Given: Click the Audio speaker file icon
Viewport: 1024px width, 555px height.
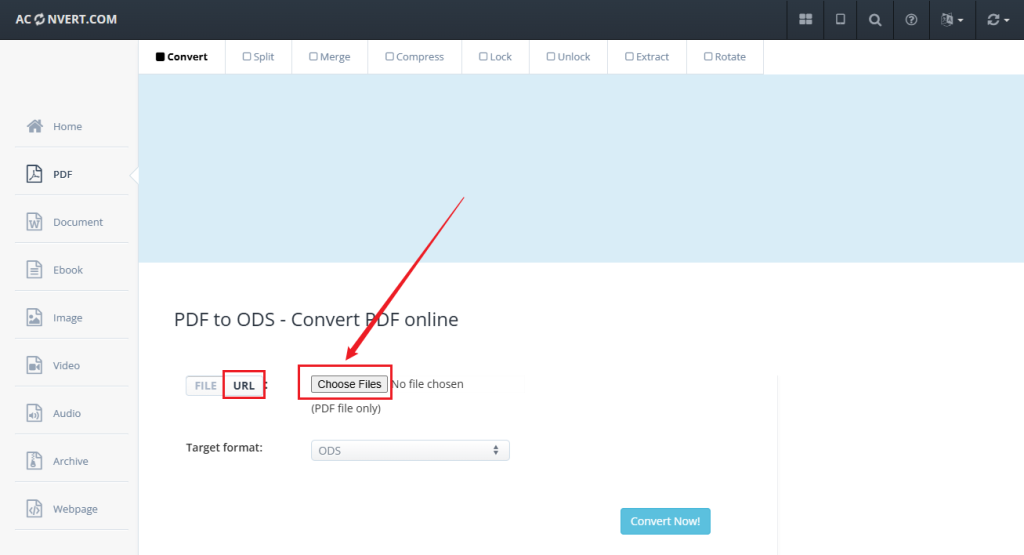Looking at the screenshot, I should pos(34,413).
